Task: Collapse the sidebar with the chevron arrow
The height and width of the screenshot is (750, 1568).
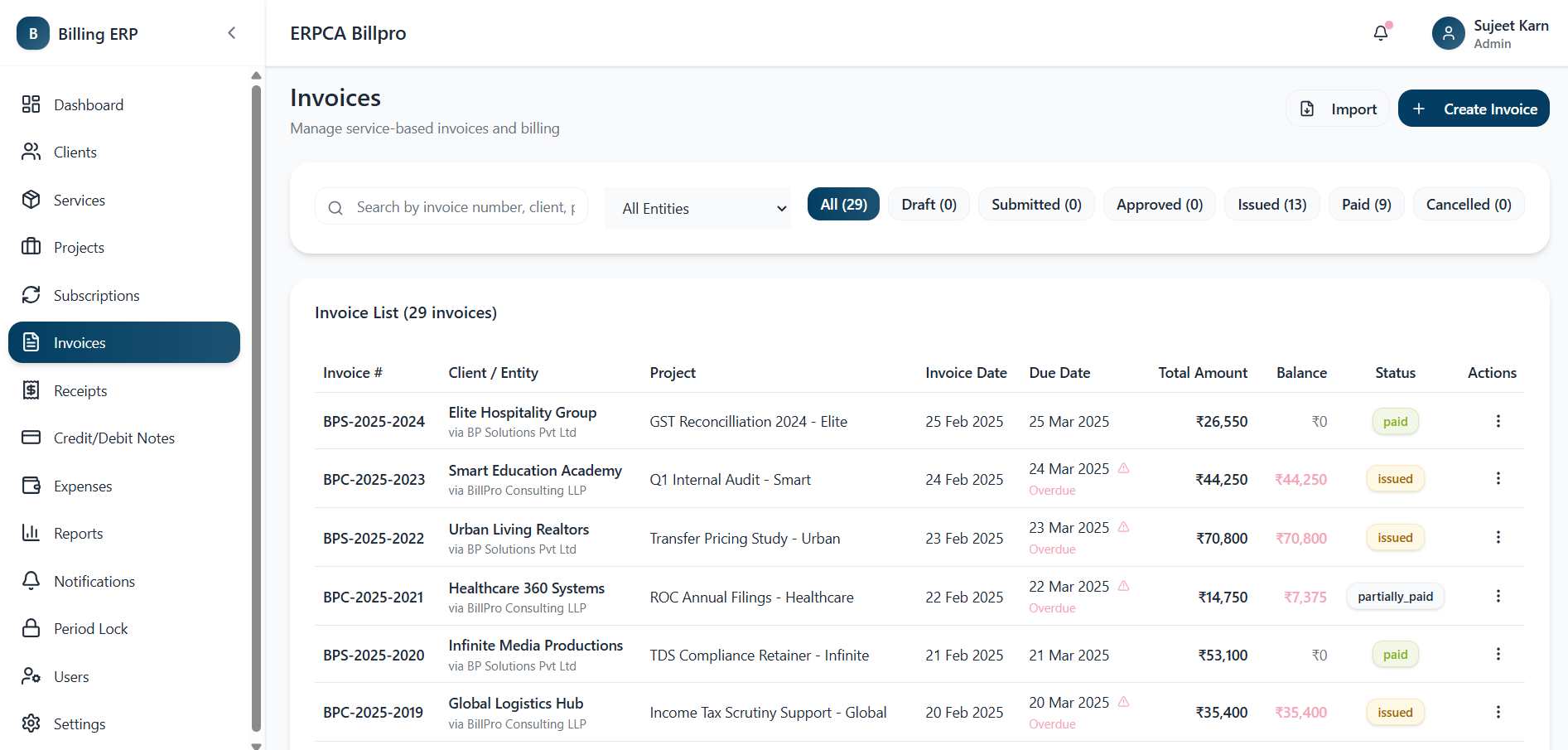Action: pyautogui.click(x=231, y=33)
